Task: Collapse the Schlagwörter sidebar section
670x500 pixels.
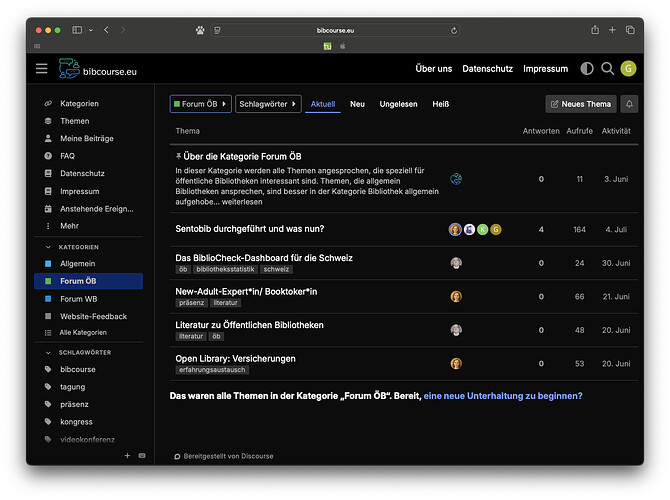Action: coord(84,352)
